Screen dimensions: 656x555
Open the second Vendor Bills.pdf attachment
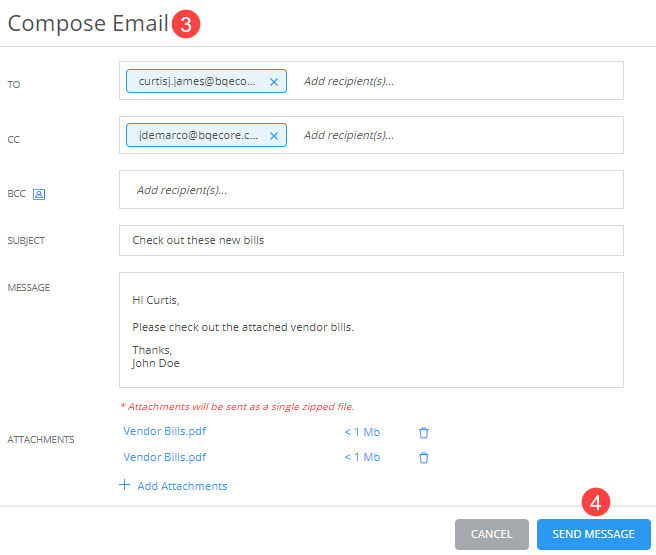(164, 457)
